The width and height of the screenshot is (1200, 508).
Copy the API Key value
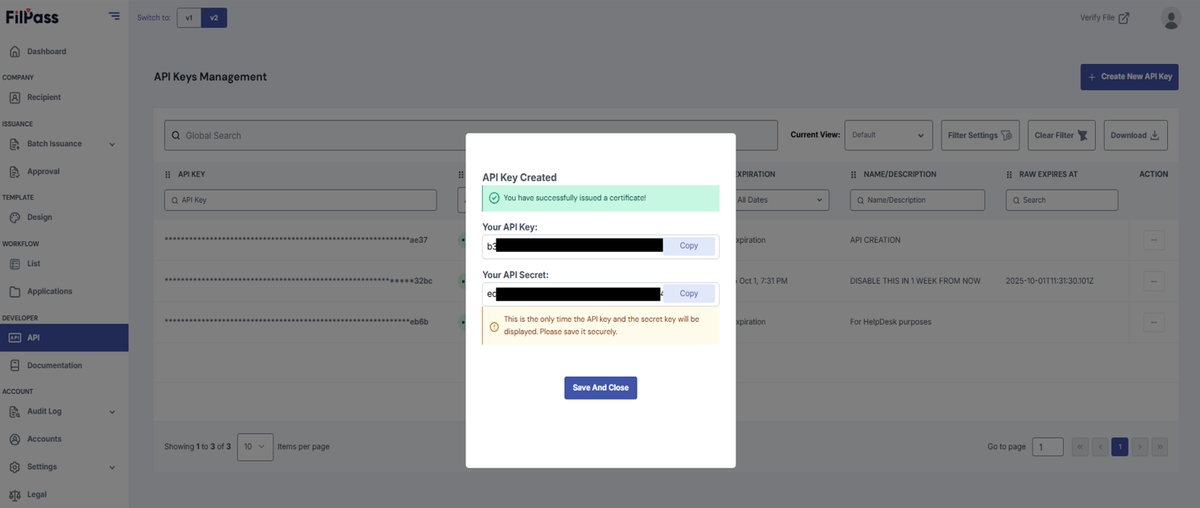point(689,246)
